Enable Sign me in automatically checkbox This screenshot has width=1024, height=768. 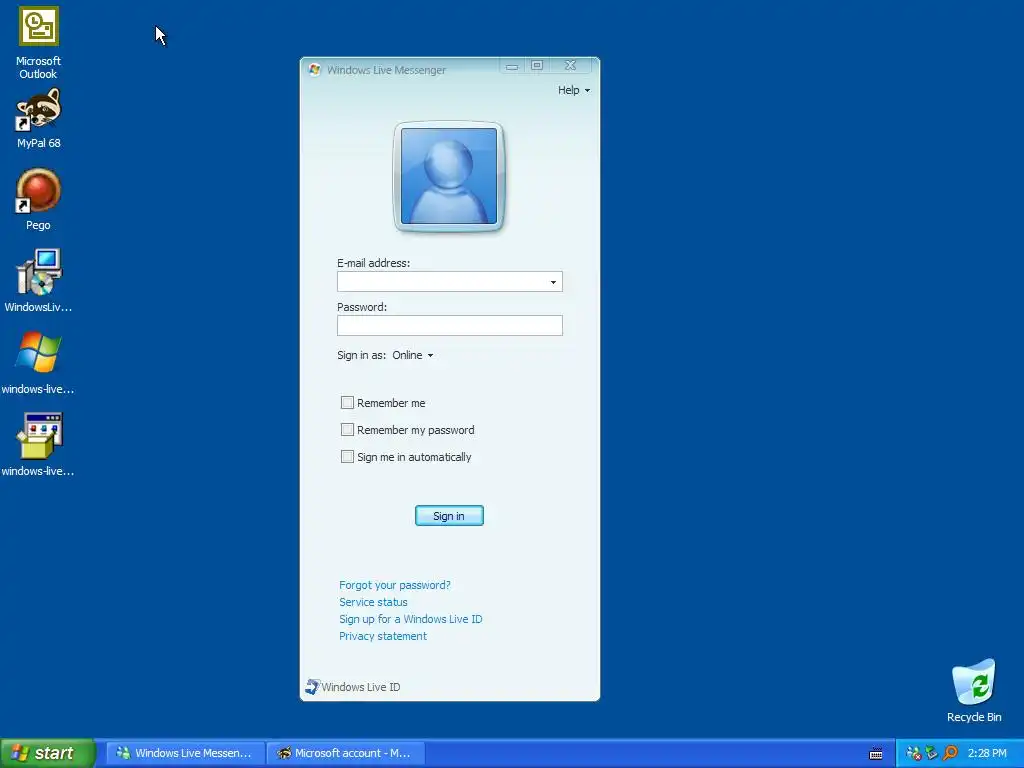tap(347, 456)
